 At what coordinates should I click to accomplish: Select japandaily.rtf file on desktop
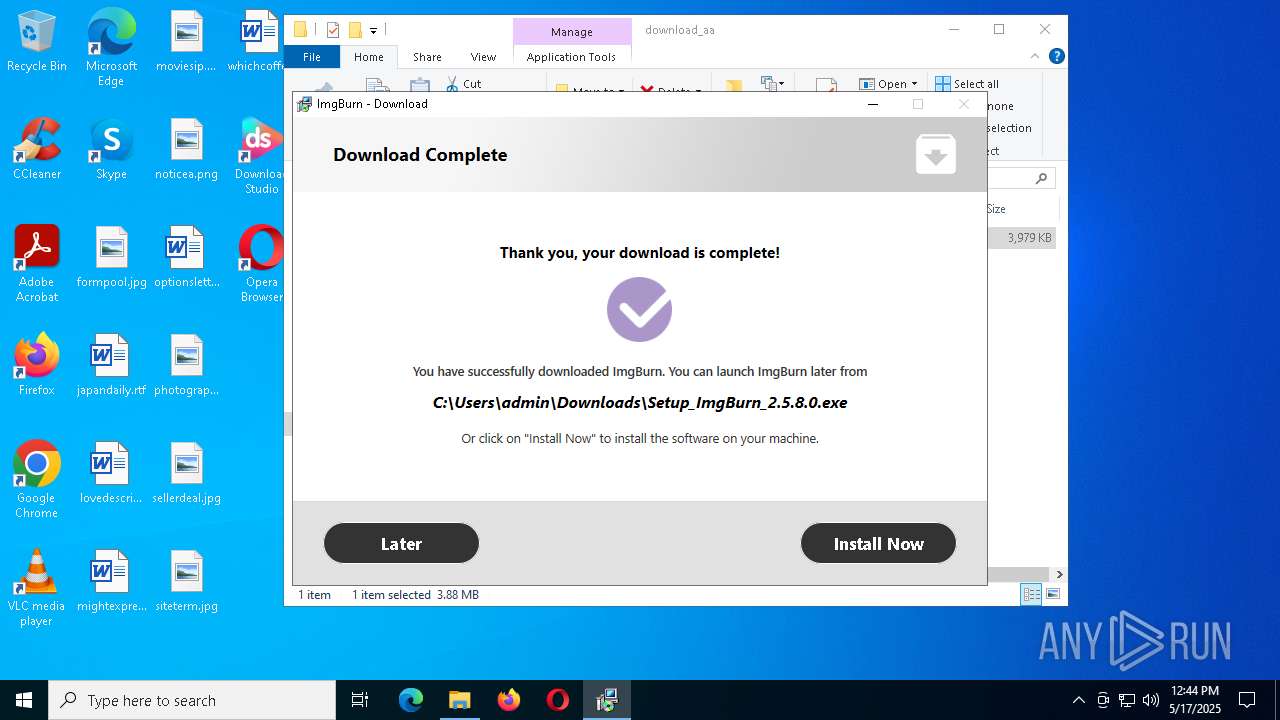111,366
